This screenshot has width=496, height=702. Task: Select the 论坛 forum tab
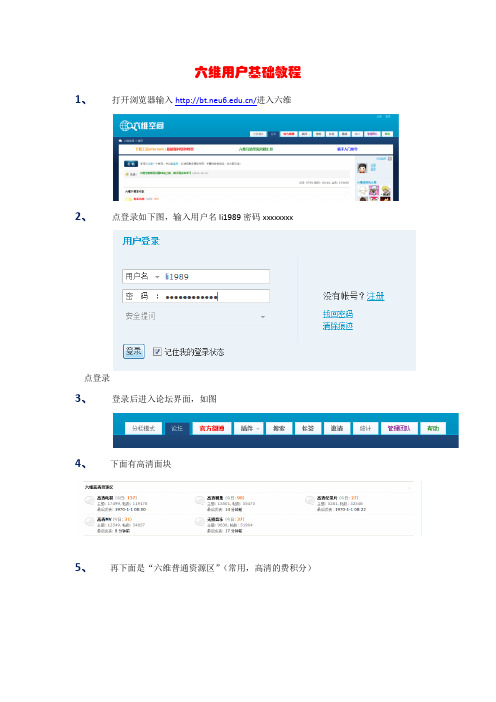pos(177,428)
